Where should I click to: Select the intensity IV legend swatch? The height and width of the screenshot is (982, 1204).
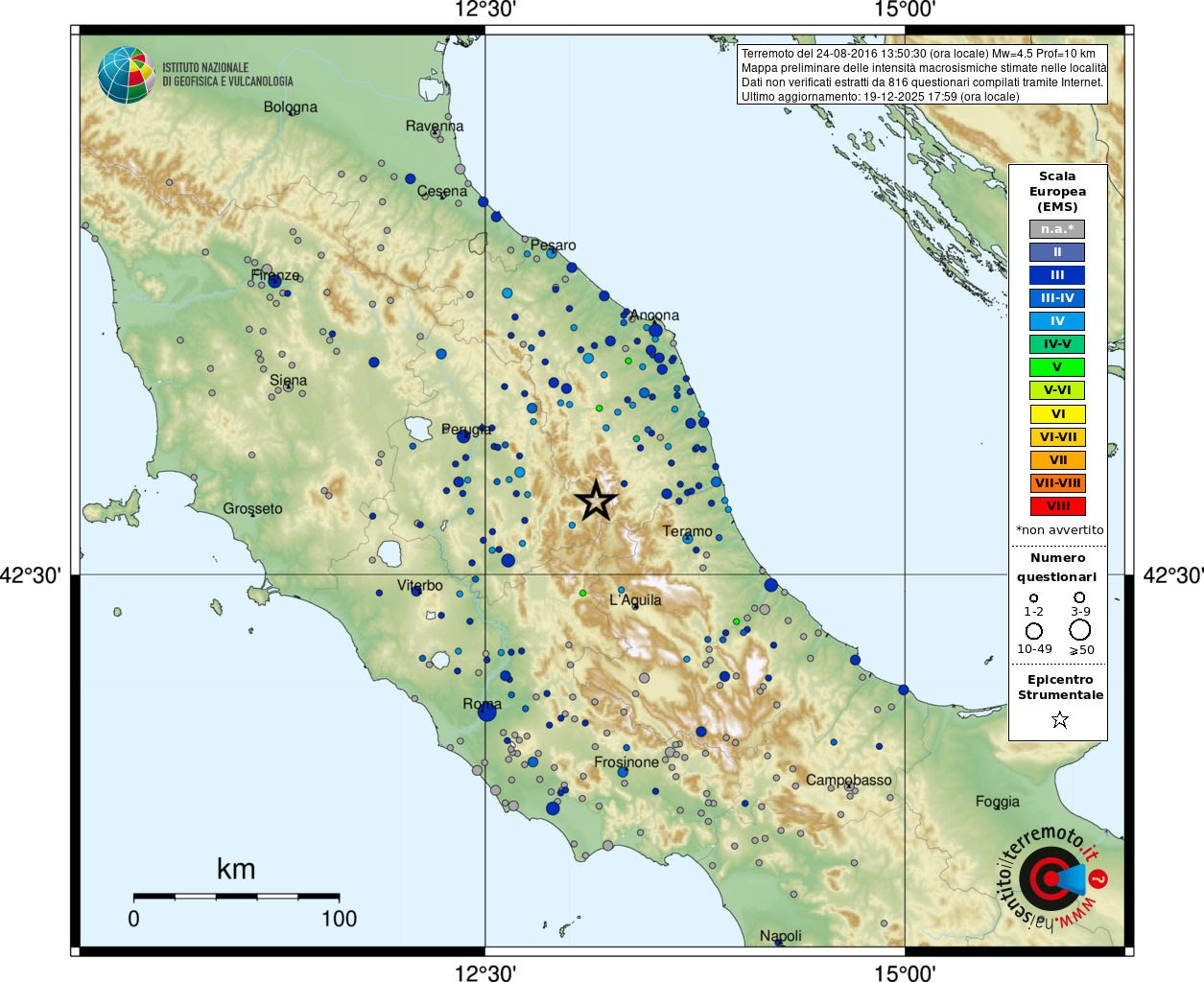click(1057, 321)
